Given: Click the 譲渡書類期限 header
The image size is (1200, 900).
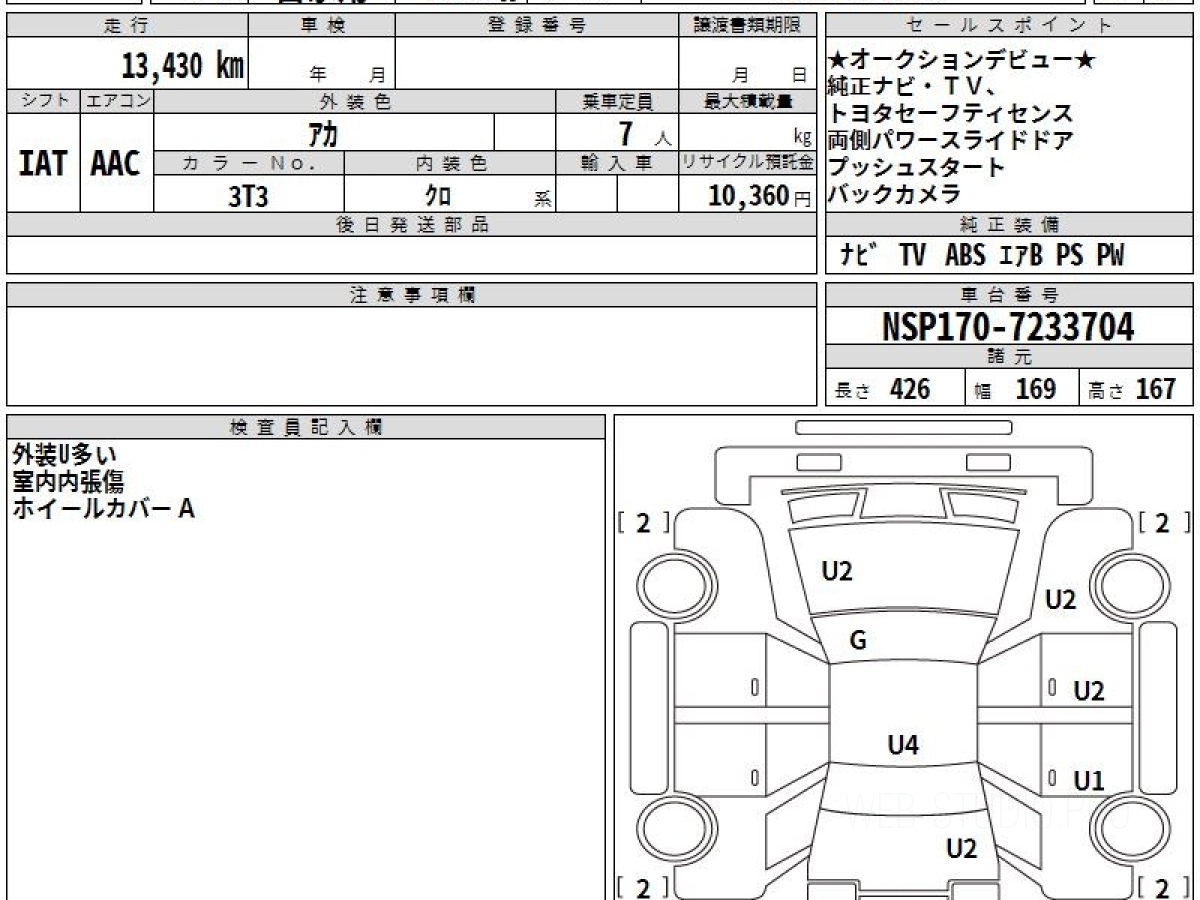Looking at the screenshot, I should click(x=747, y=26).
